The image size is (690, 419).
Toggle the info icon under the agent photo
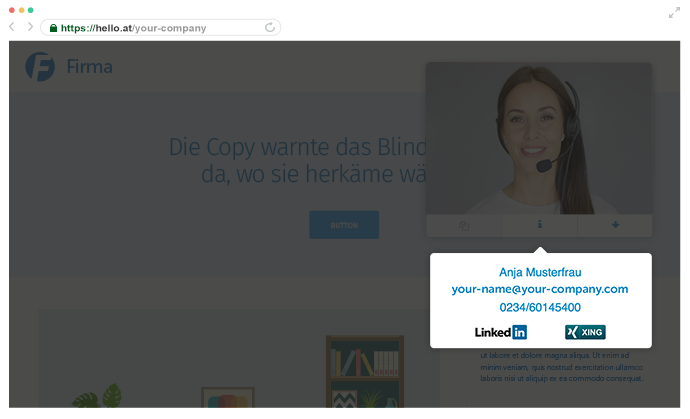point(540,225)
